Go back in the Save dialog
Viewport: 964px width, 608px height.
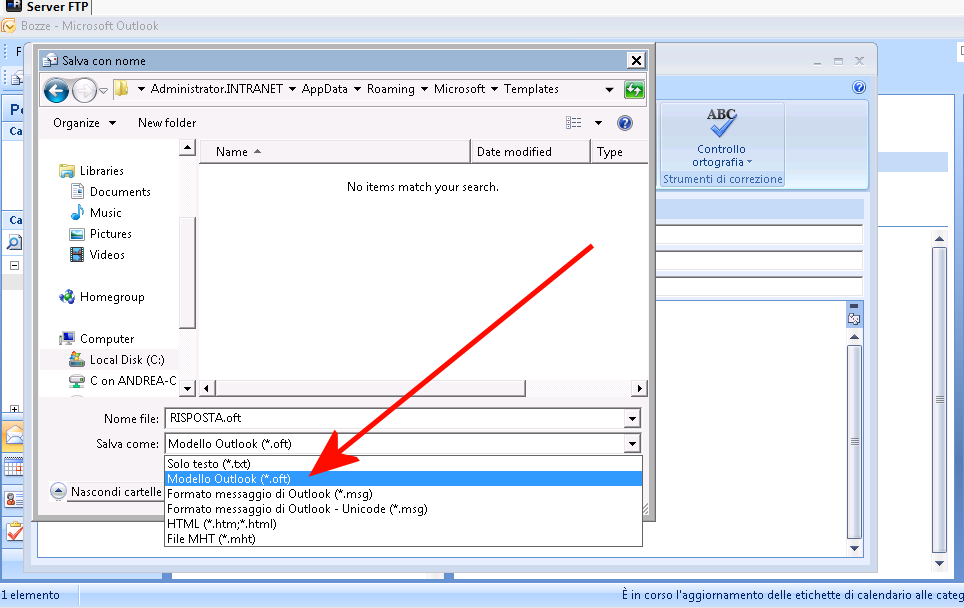point(57,91)
